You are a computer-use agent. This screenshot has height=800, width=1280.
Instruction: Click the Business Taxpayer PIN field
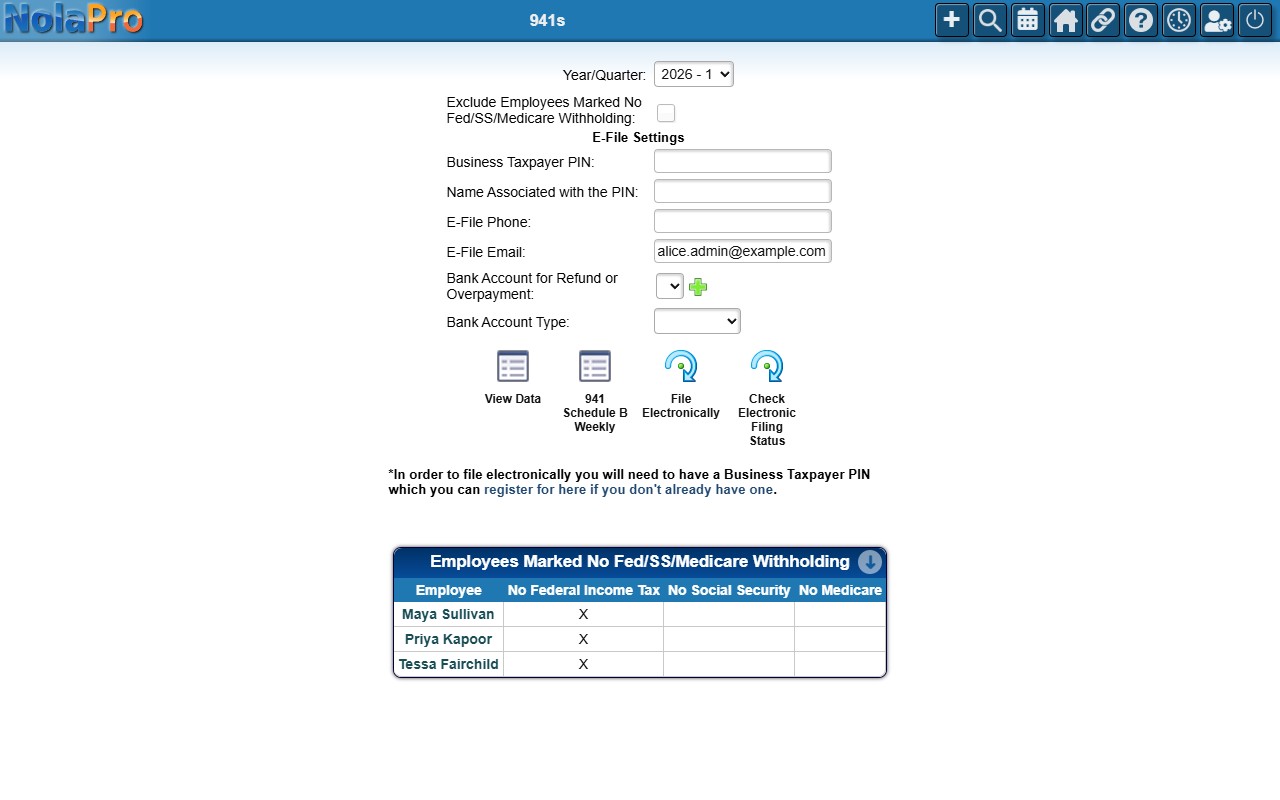[743, 161]
